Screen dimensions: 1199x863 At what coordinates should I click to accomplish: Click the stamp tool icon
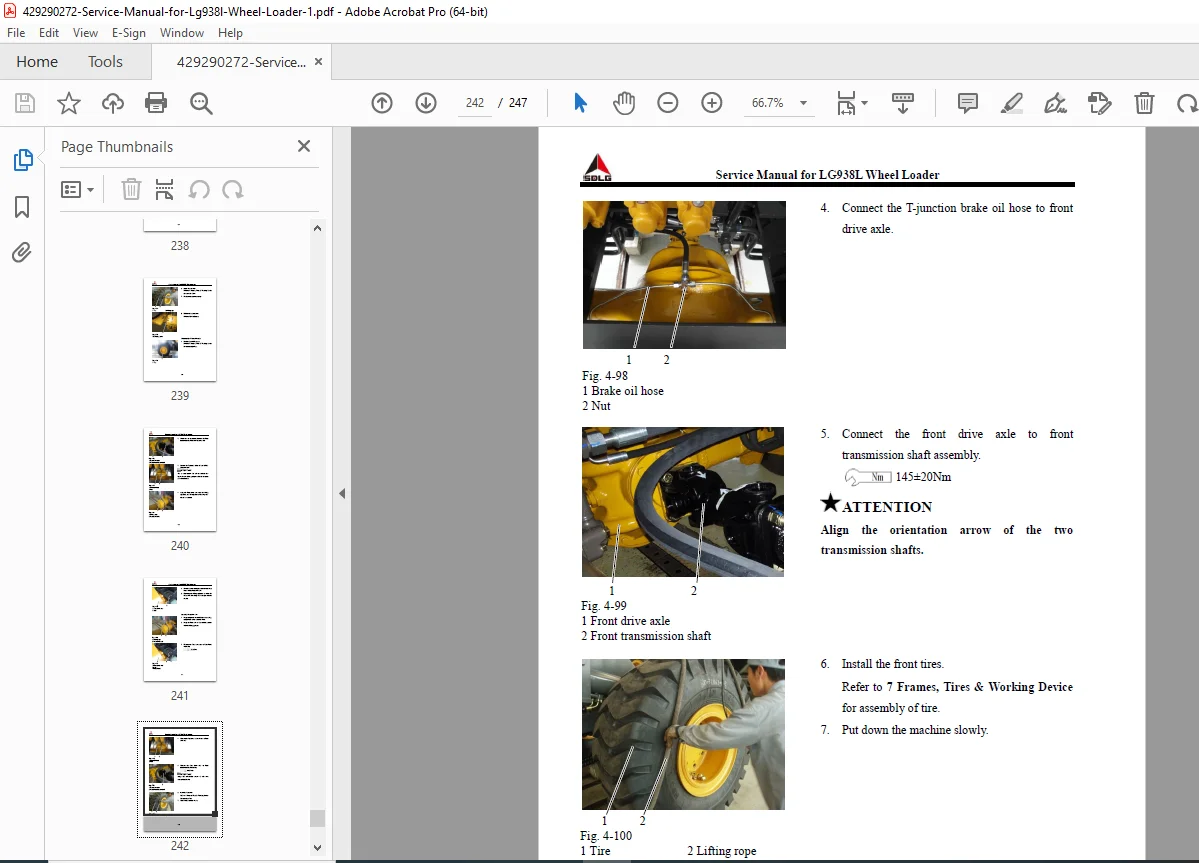1100,102
